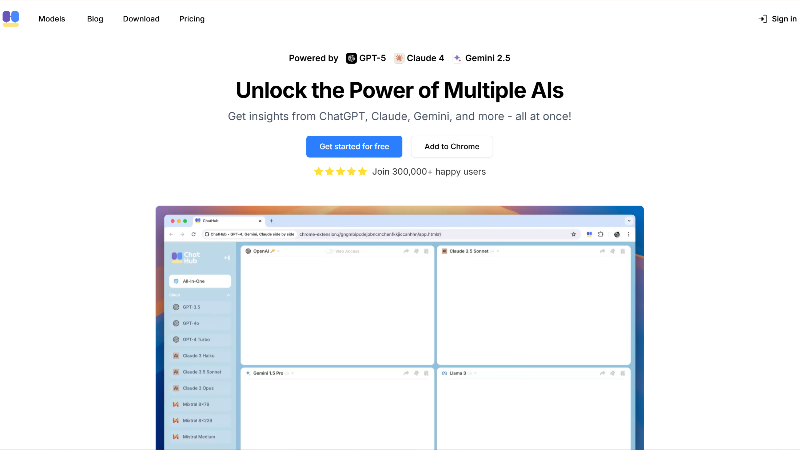
Task: Click the Claude 4 logo icon
Action: (x=399, y=58)
